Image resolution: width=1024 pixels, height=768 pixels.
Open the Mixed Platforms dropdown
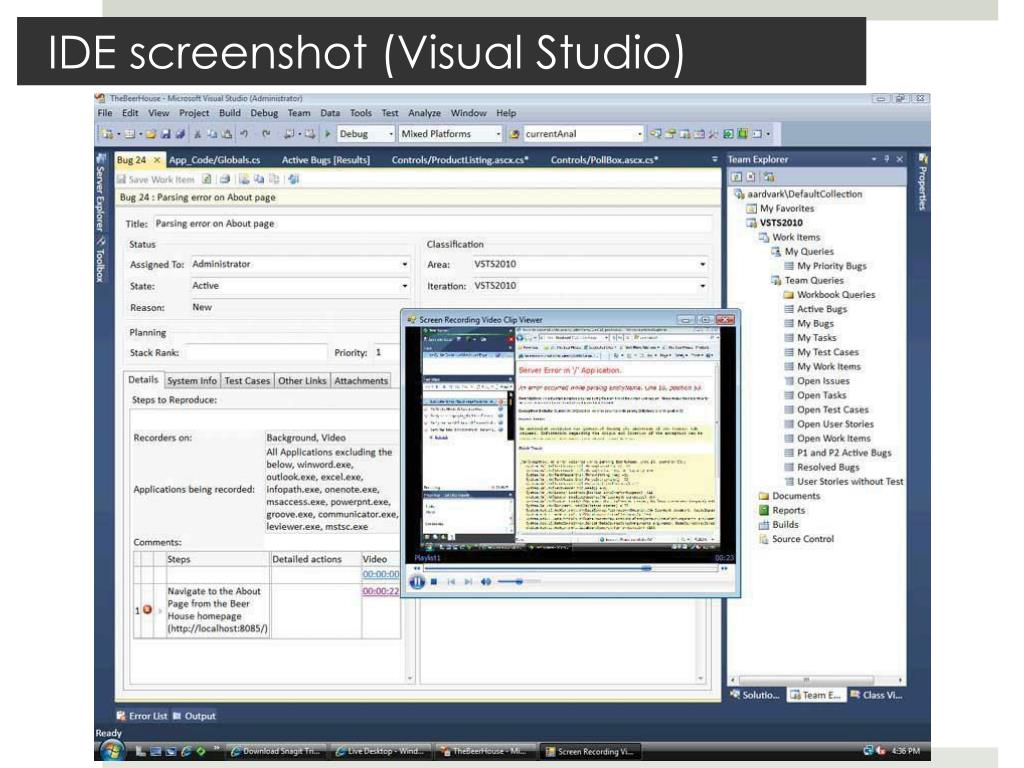click(498, 134)
